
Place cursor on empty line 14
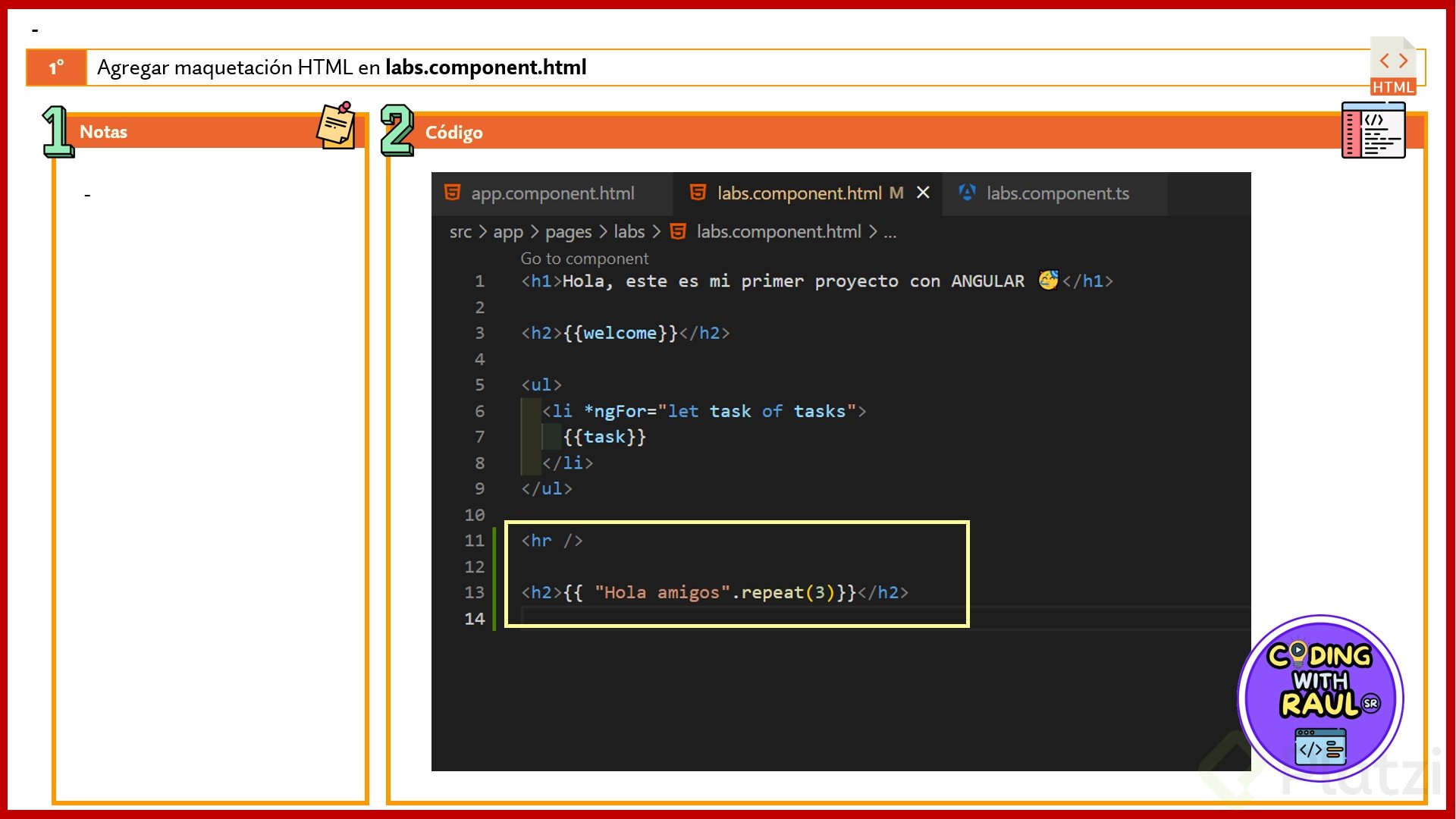coord(682,619)
